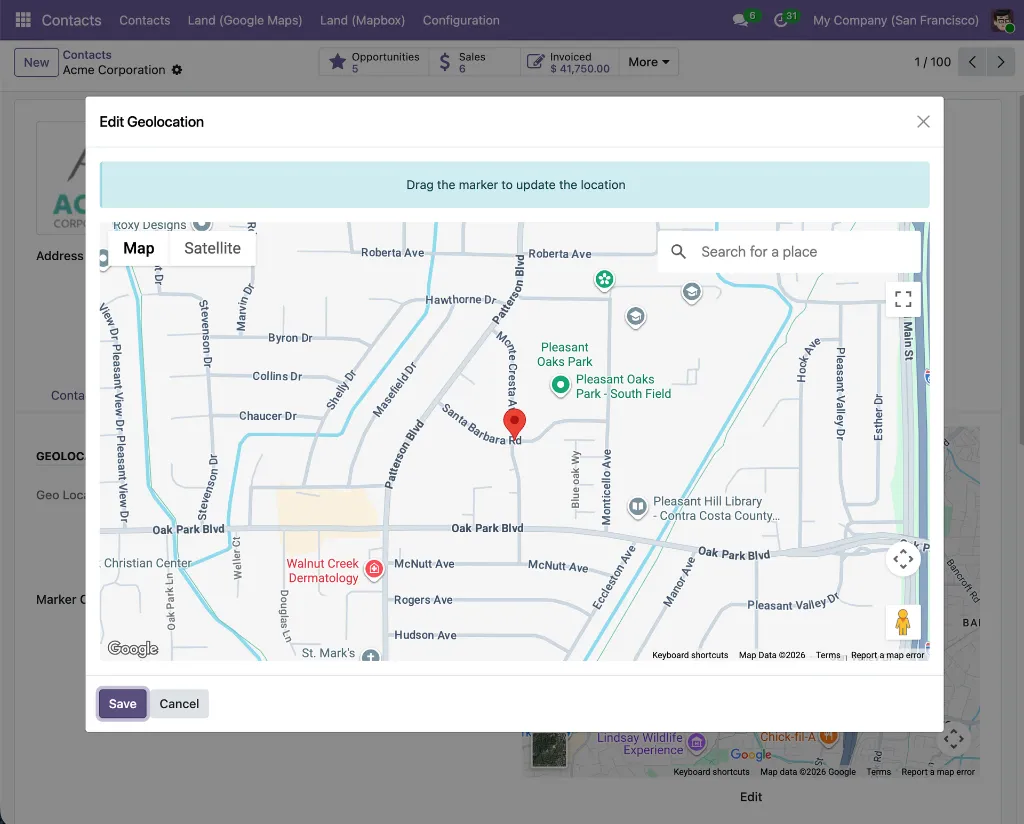Screen dimensions: 1024x824
Task: Click the Chick-fil-A pin in background map
Action: coord(828,738)
